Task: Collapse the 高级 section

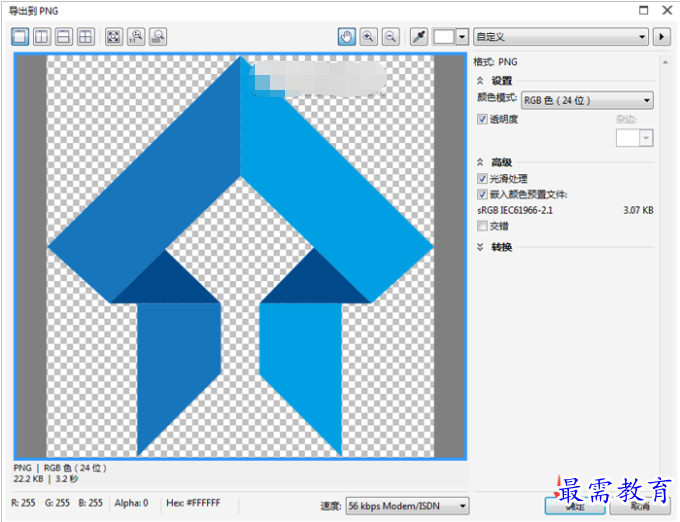Action: tap(480, 162)
